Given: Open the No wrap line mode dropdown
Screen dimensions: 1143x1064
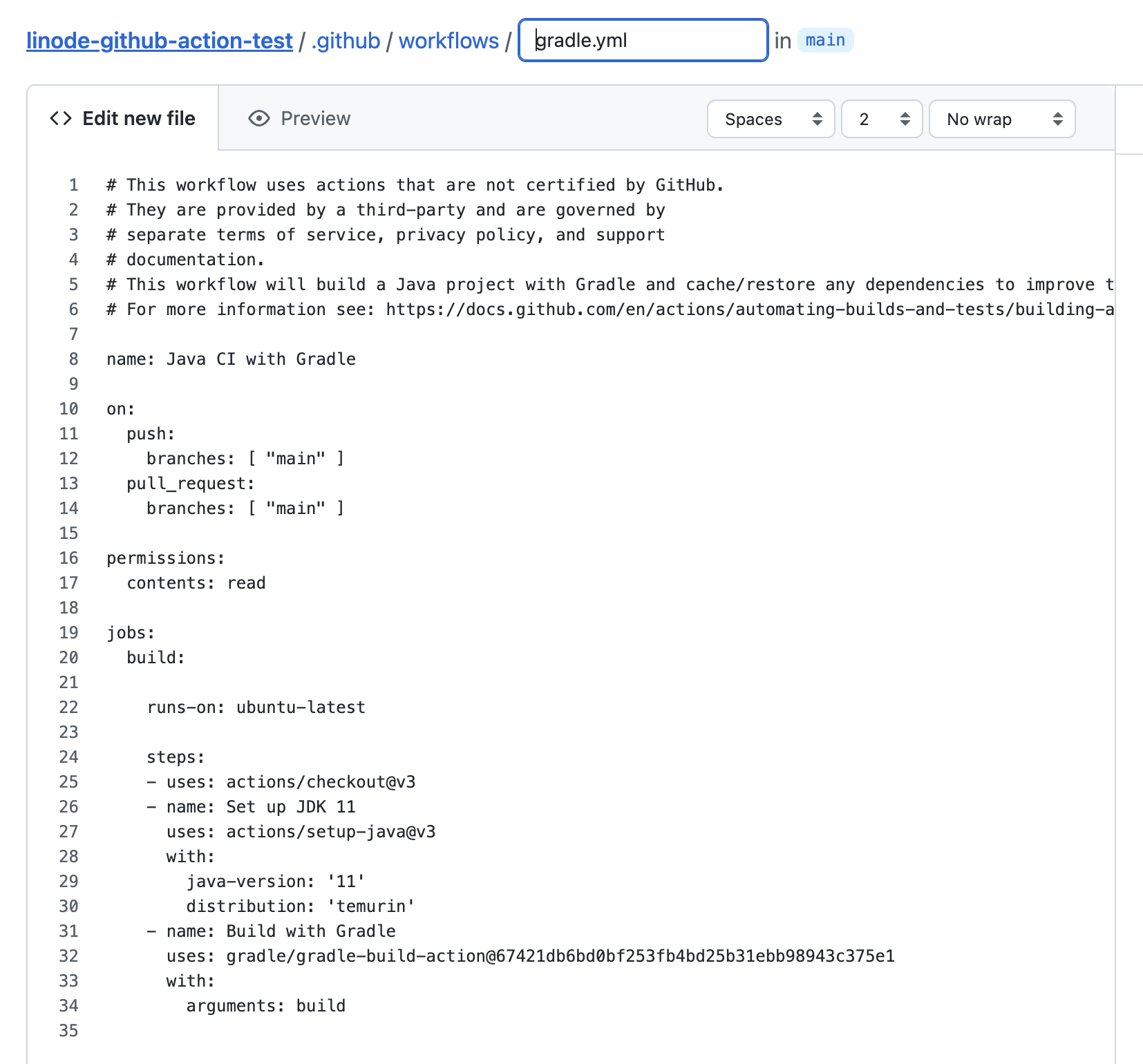Looking at the screenshot, I should point(1002,119).
